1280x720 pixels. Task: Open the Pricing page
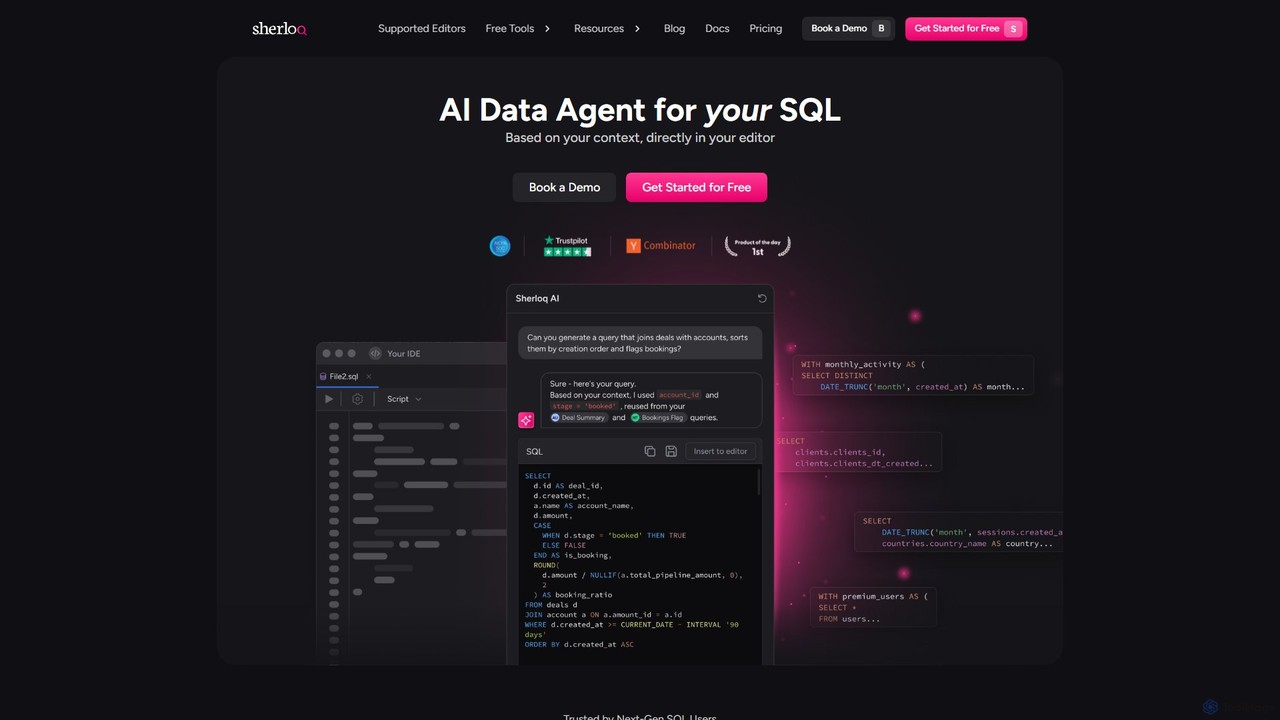click(x=766, y=29)
